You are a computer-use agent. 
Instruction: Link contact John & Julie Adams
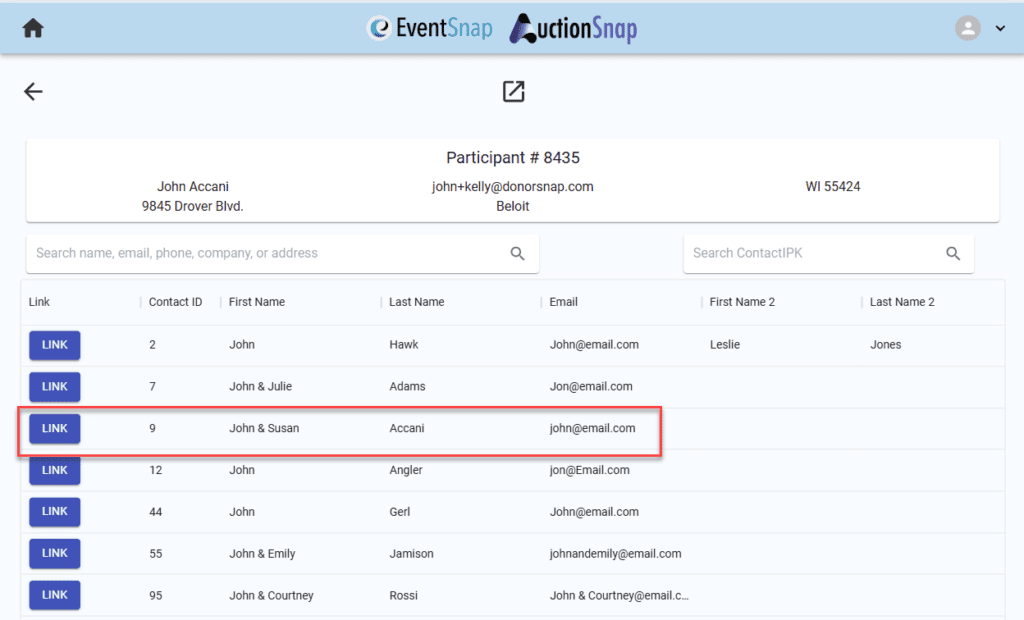(55, 387)
